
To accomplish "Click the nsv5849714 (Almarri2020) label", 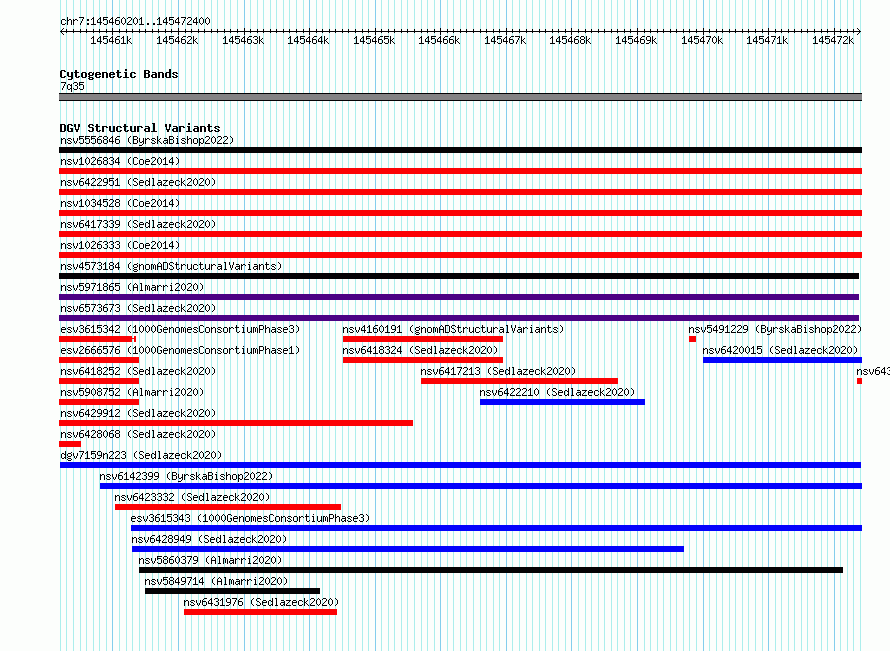I will pyautogui.click(x=216, y=581).
